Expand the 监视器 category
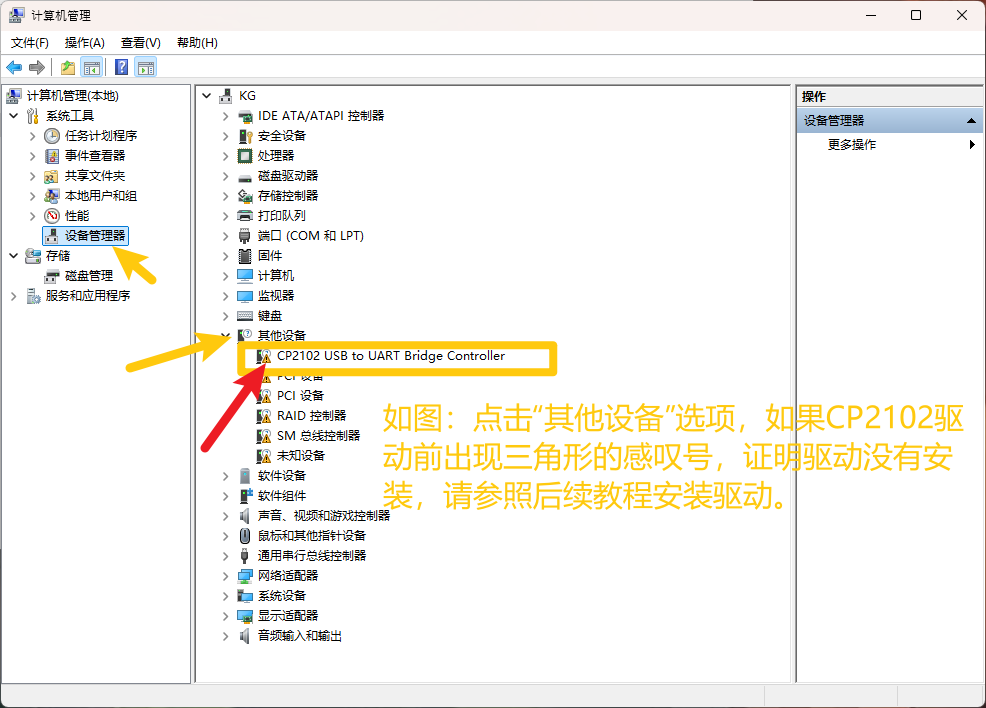 pyautogui.click(x=226, y=296)
